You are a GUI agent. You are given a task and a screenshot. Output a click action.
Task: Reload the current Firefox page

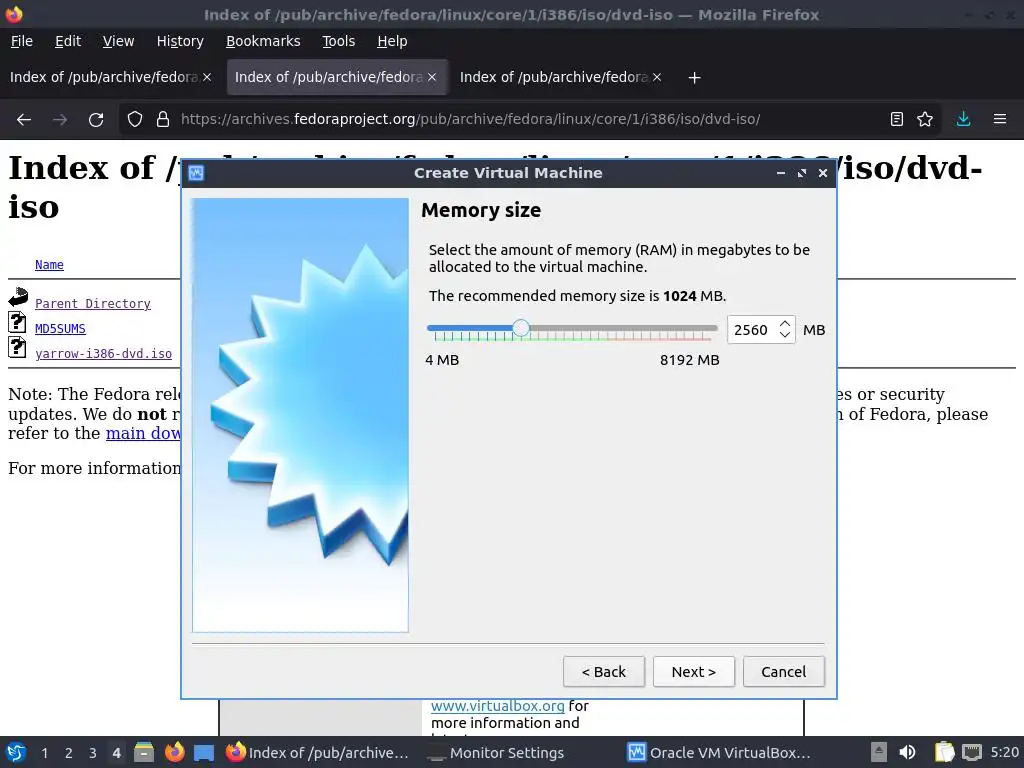96,120
